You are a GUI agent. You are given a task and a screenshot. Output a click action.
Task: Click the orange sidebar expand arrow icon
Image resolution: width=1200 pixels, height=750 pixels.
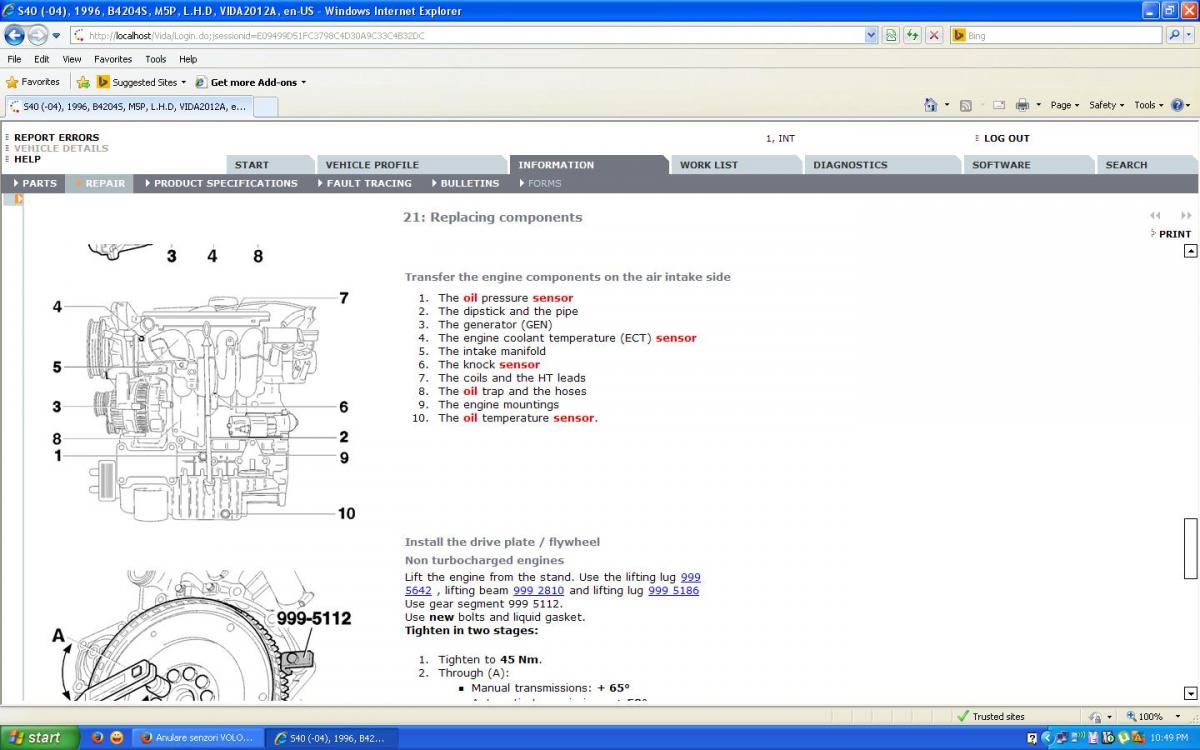click(x=18, y=199)
